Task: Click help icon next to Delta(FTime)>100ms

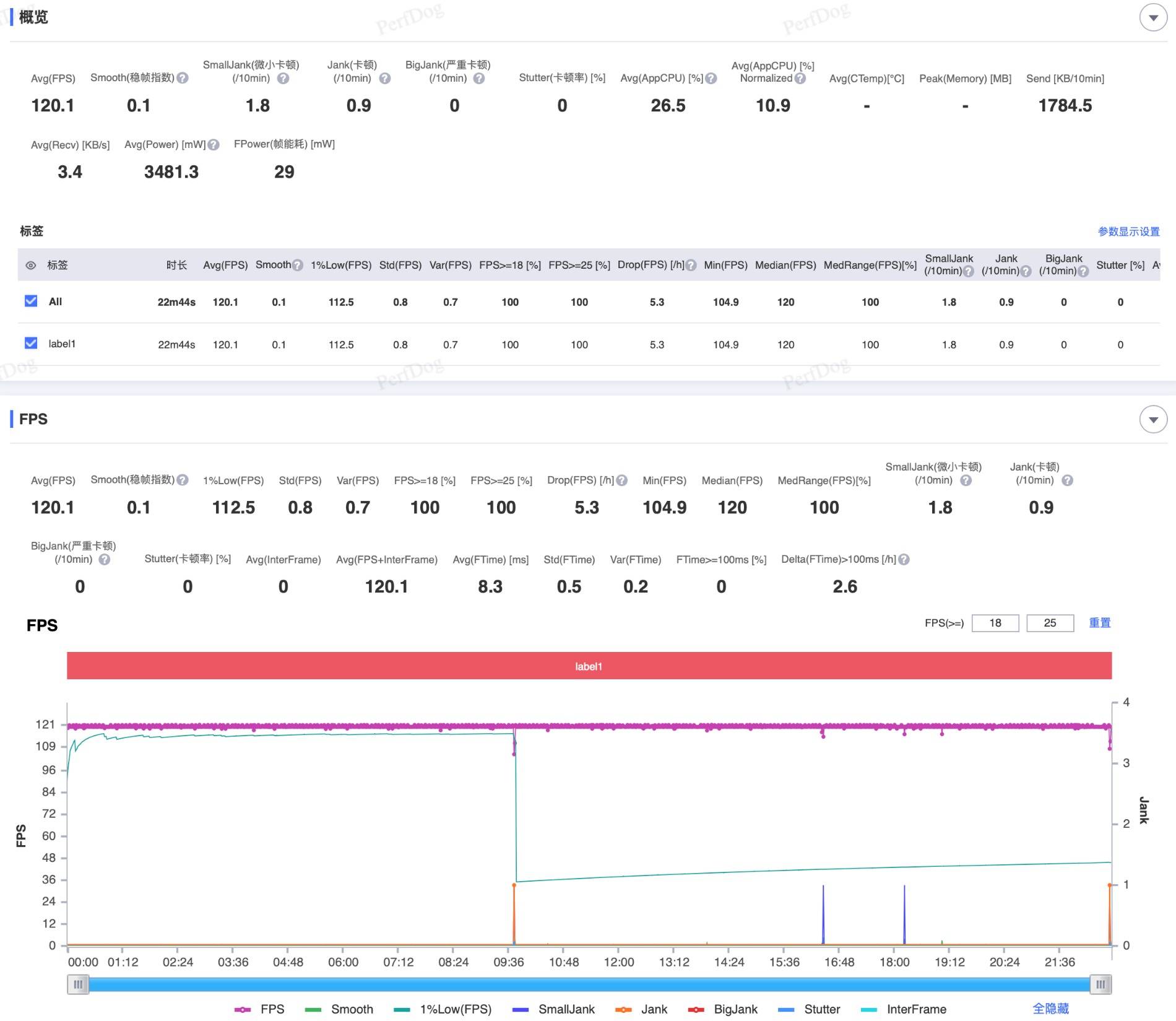Action: pyautogui.click(x=904, y=560)
